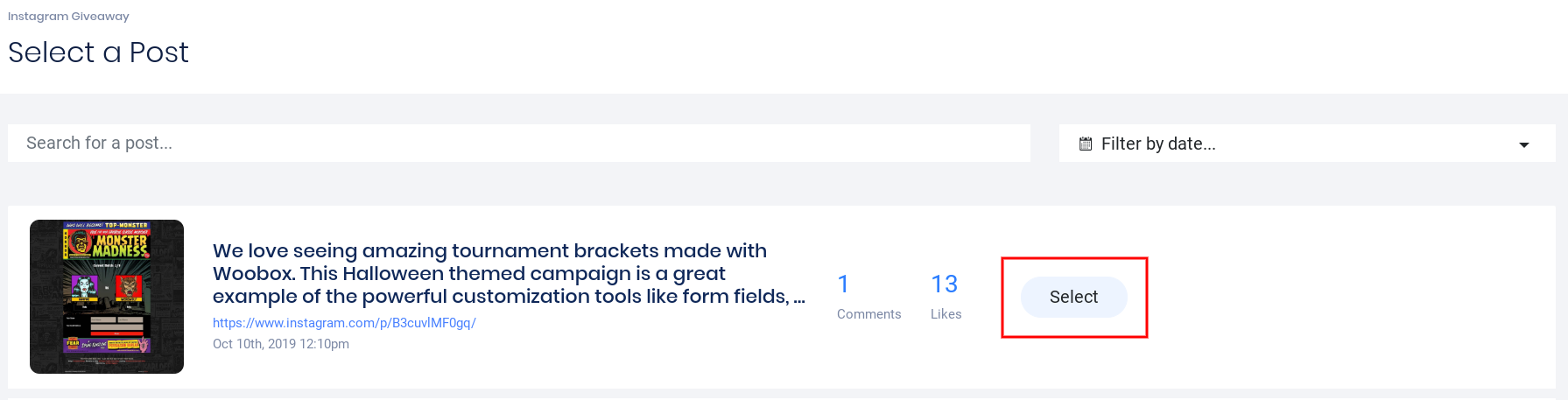Click the calendar icon in date filter
The width and height of the screenshot is (1568, 400).
[x=1086, y=144]
